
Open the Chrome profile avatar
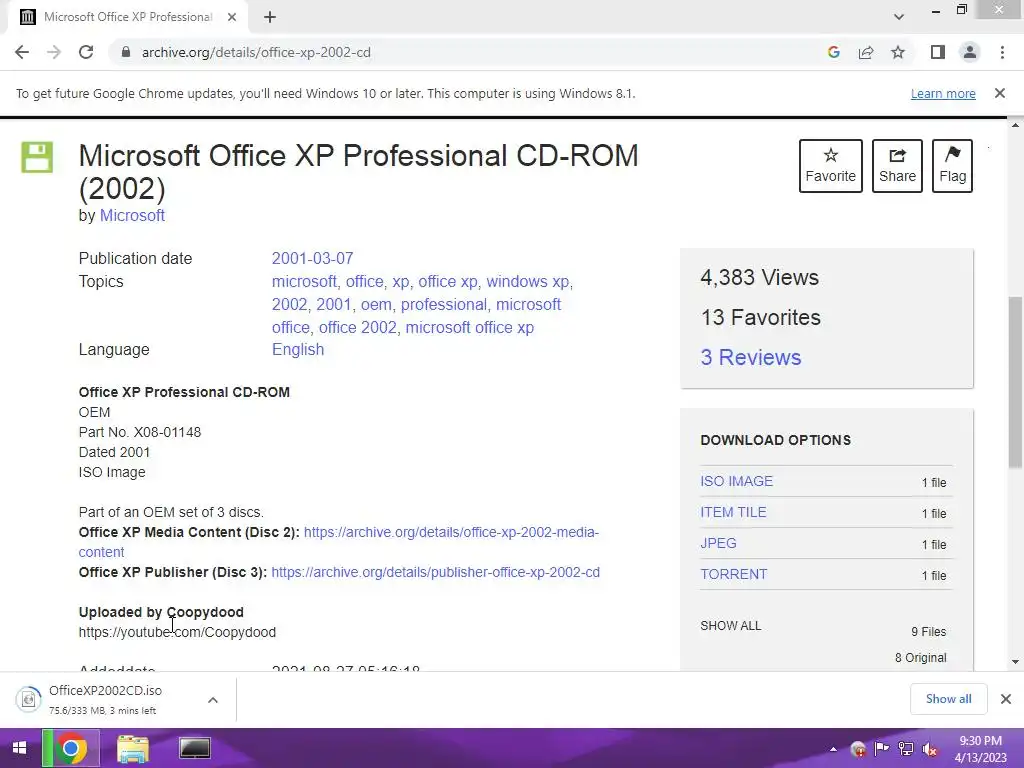(x=970, y=52)
